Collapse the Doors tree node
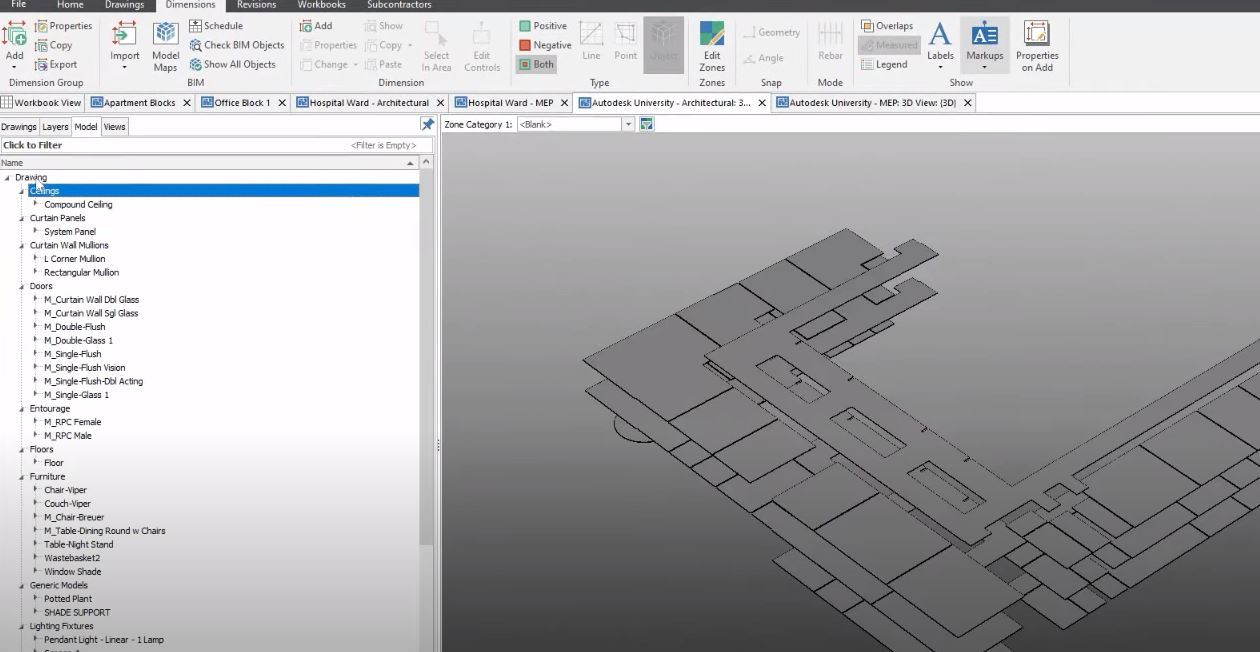Screen dimensions: 1260x652 [x=22, y=286]
